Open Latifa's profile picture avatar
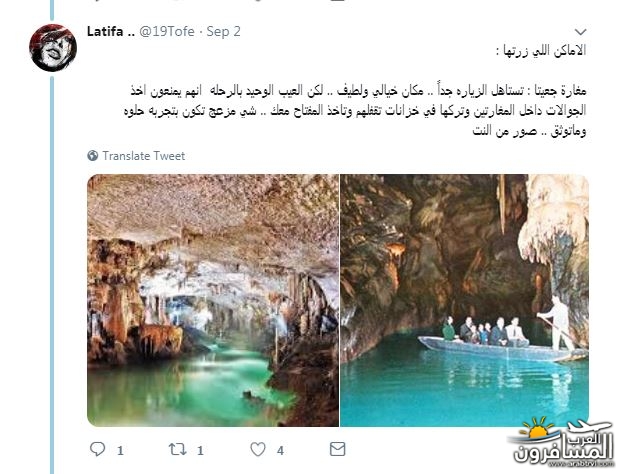The height and width of the screenshot is (474, 621). pyautogui.click(x=53, y=48)
